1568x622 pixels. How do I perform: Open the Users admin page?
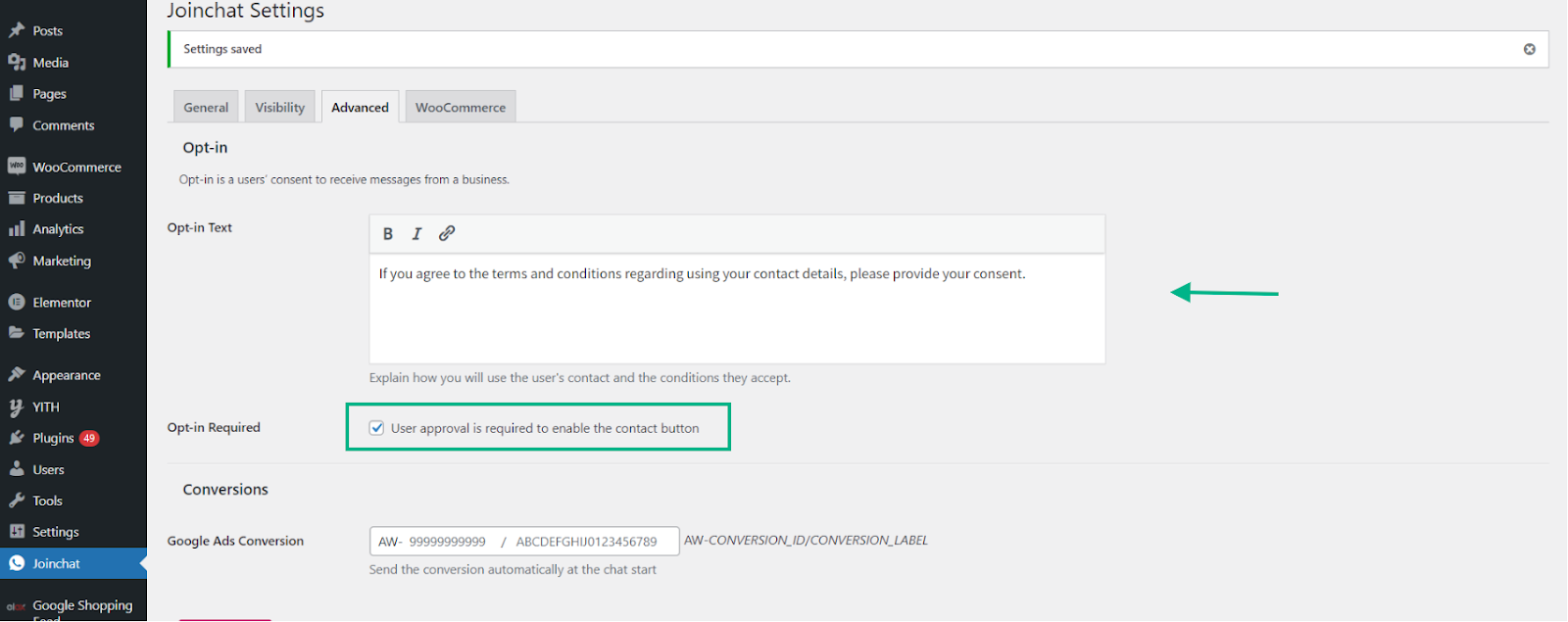pyautogui.click(x=48, y=470)
